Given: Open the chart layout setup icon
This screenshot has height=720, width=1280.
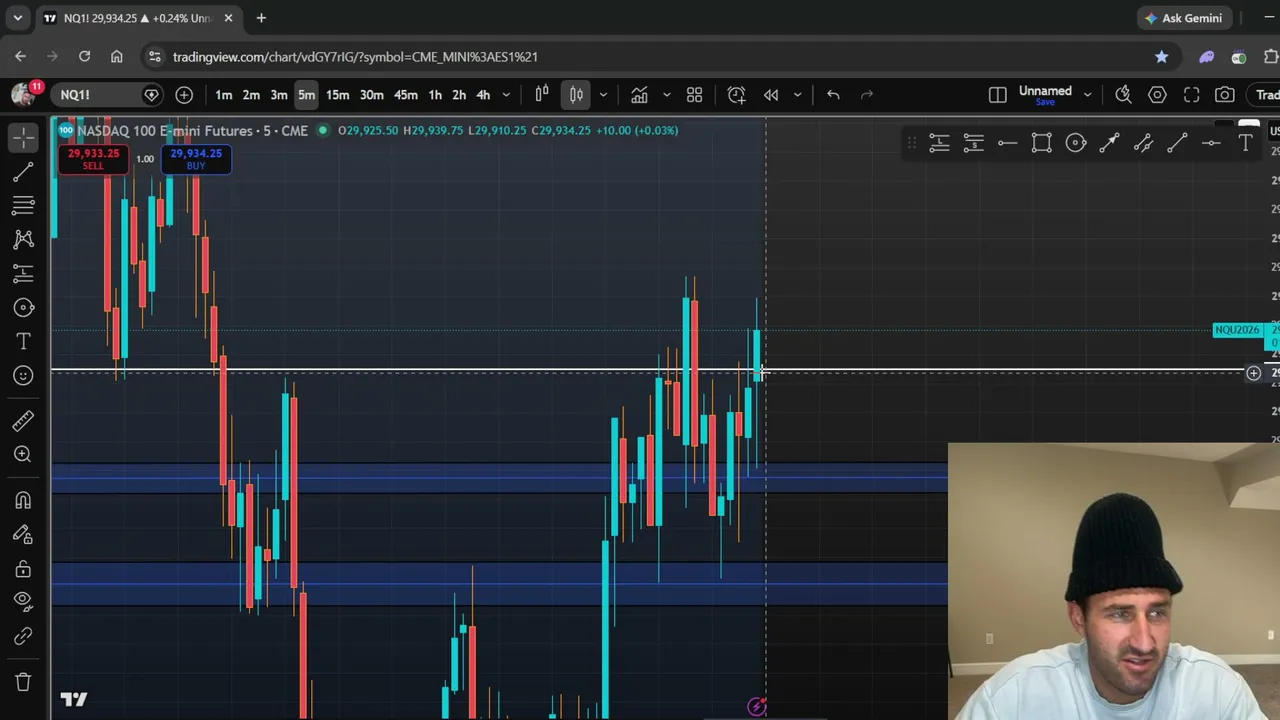Looking at the screenshot, I should point(997,95).
